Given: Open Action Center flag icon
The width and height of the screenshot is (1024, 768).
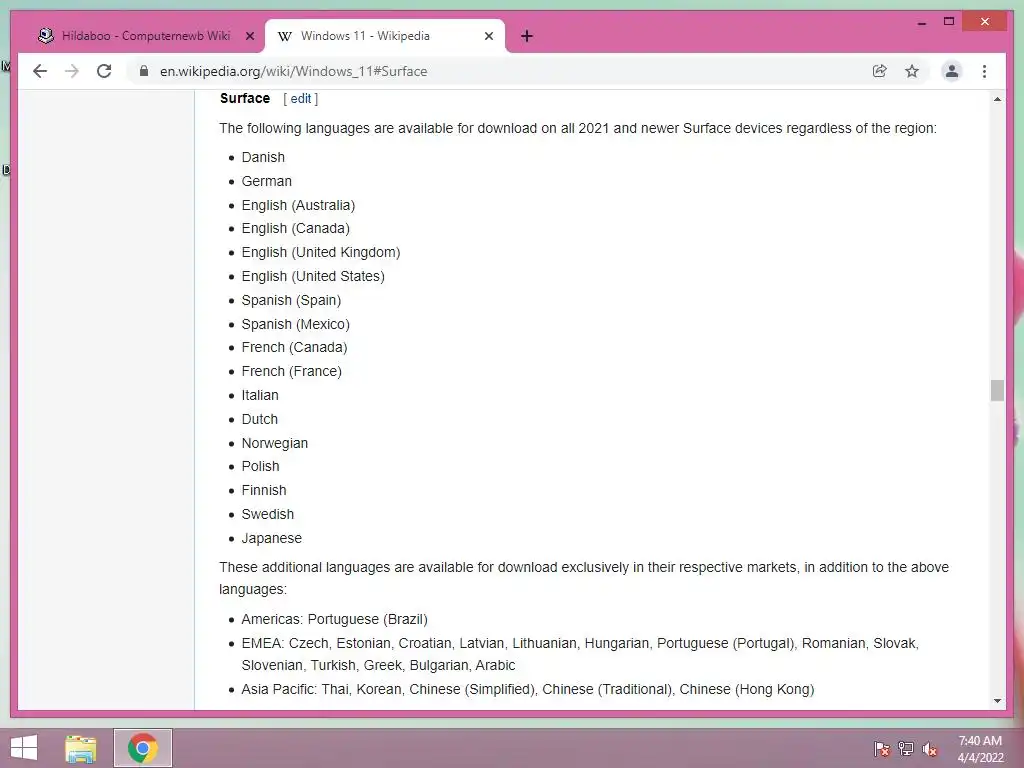Looking at the screenshot, I should [881, 749].
